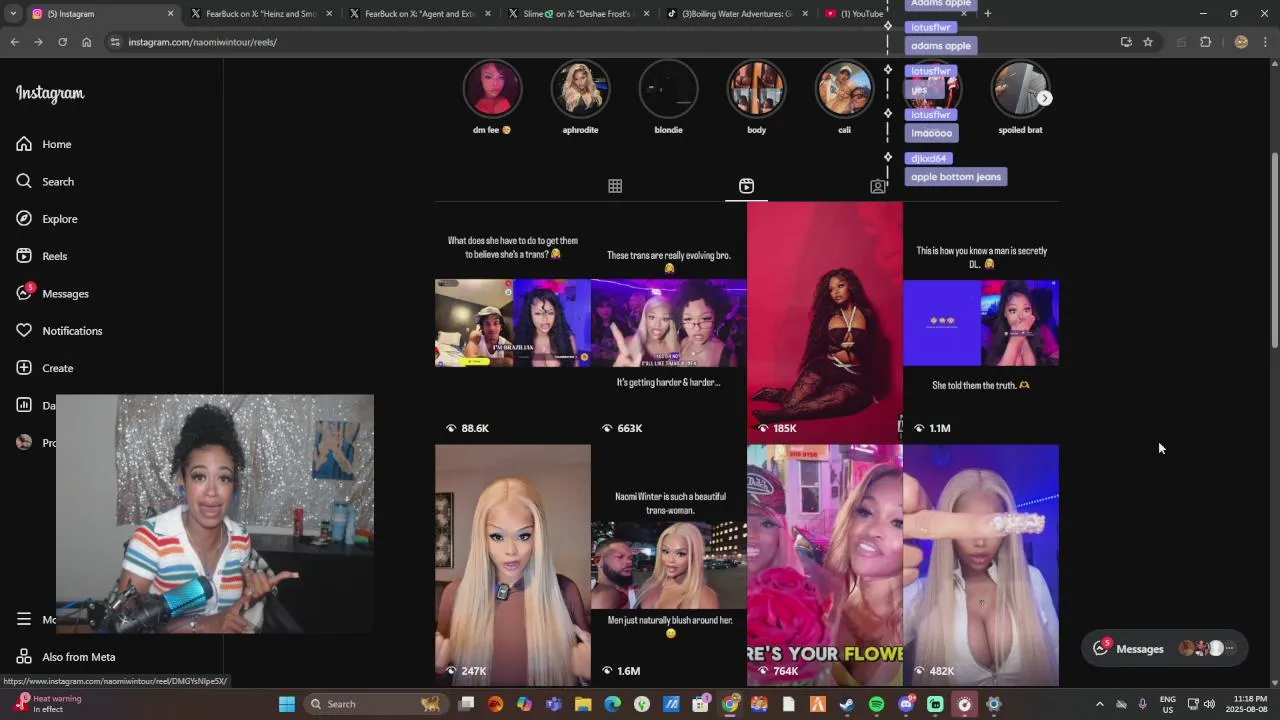Screen dimensions: 1280x720
Task: Open the floating Messages button
Action: 1165,648
